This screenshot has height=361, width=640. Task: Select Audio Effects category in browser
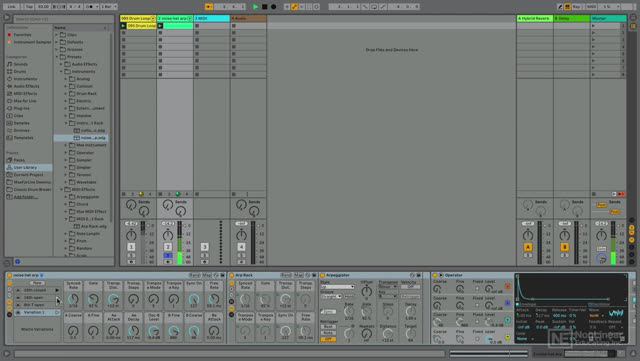[27, 86]
